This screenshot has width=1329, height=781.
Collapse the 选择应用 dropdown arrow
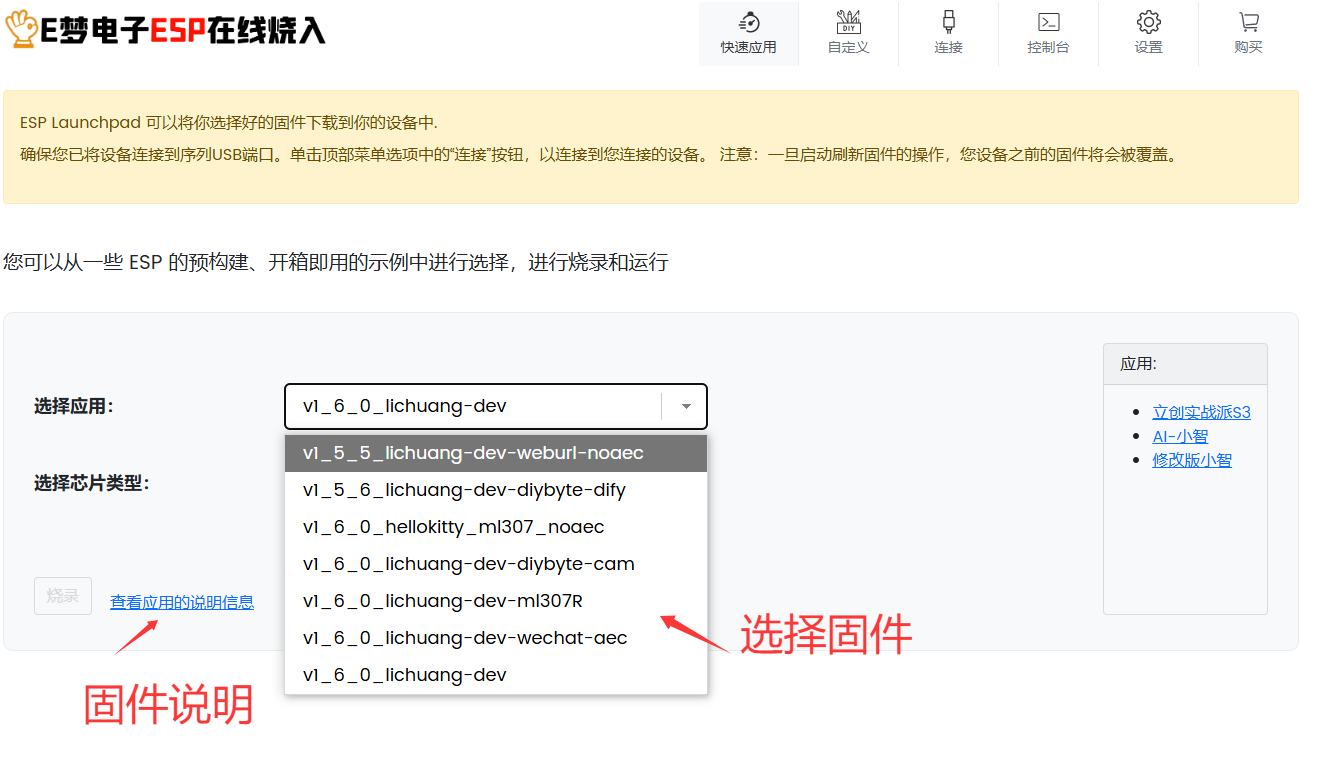pos(686,407)
